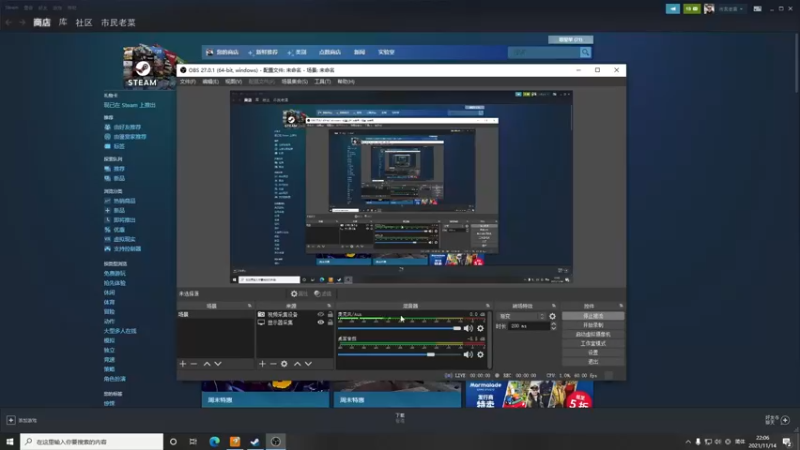Pop out the Sources dock
800x450 pixels.
(329, 306)
